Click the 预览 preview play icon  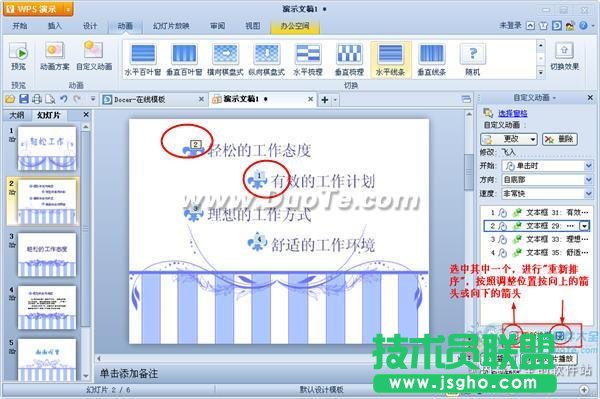point(18,52)
